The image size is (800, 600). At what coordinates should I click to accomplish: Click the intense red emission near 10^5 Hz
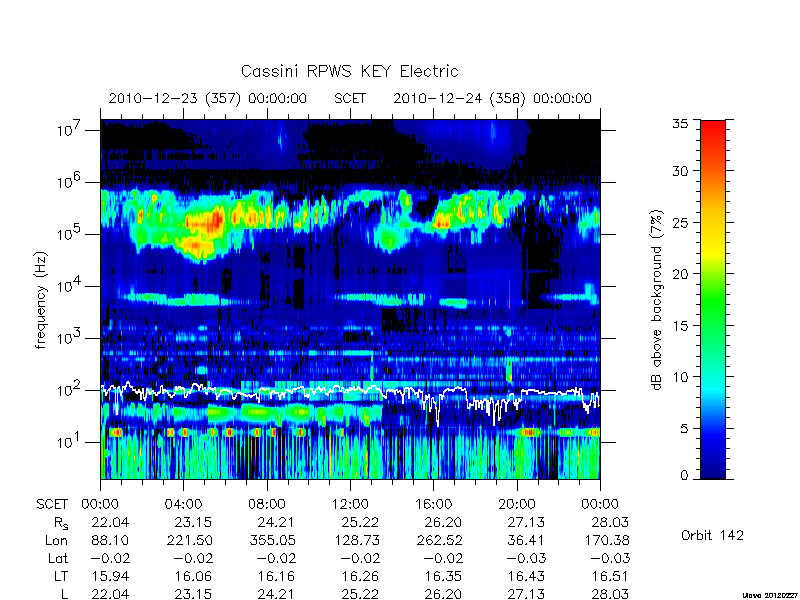click(x=215, y=220)
